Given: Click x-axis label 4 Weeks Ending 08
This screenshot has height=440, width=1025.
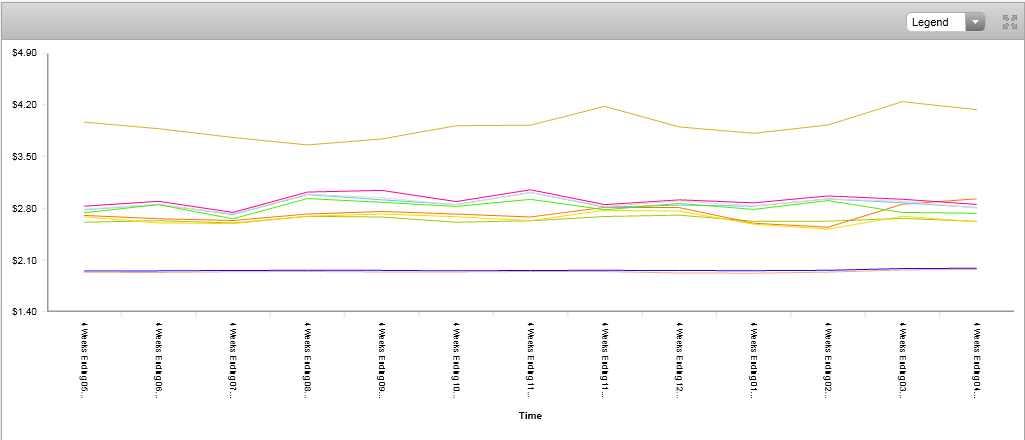Looking at the screenshot, I should [307, 360].
